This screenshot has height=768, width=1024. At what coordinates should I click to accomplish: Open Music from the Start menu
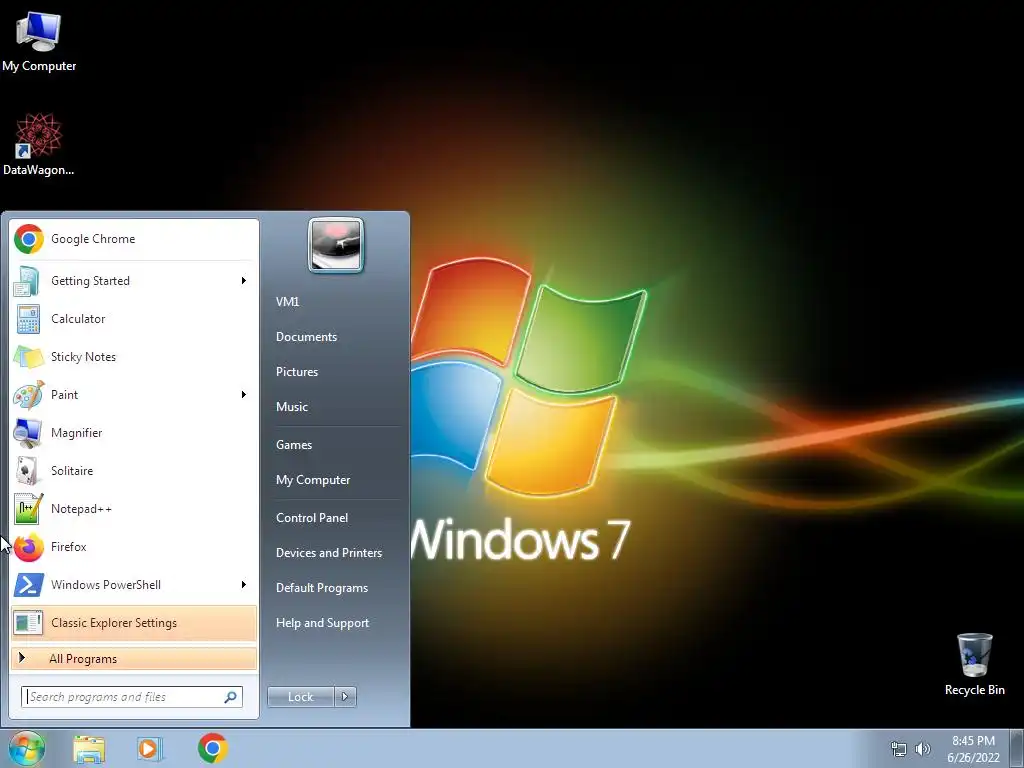coord(292,407)
